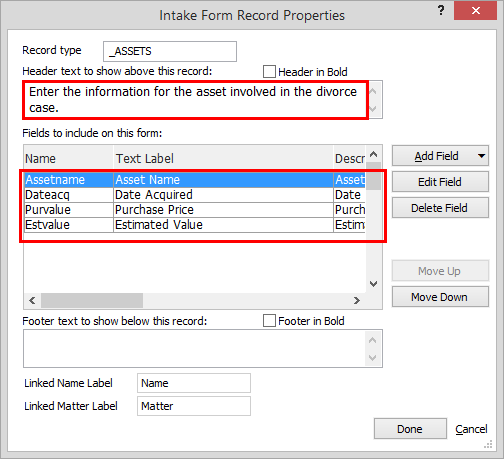The width and height of the screenshot is (504, 459).
Task: Enable the Header in Bold checkbox
Action: (x=269, y=72)
